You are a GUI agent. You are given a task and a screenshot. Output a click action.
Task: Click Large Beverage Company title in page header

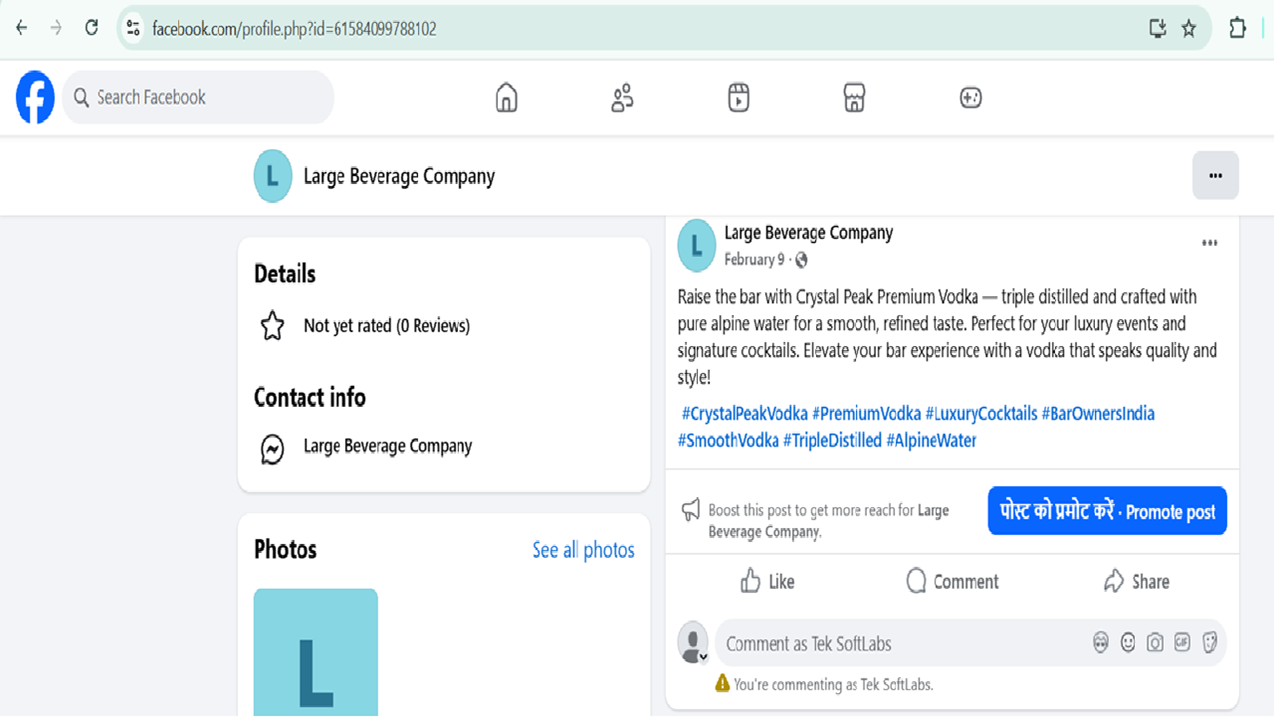[399, 176]
